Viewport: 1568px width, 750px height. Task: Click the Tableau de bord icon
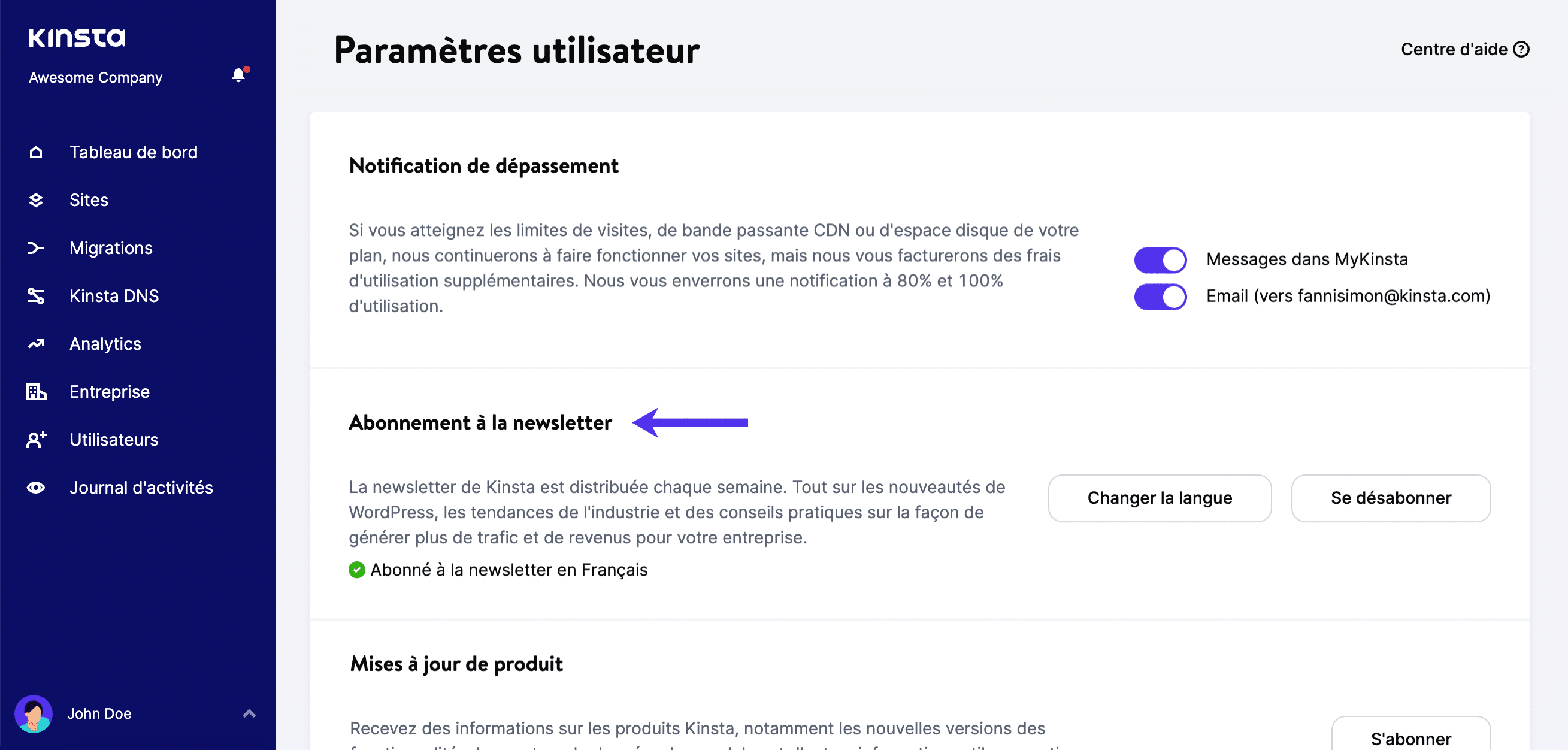pyautogui.click(x=36, y=152)
